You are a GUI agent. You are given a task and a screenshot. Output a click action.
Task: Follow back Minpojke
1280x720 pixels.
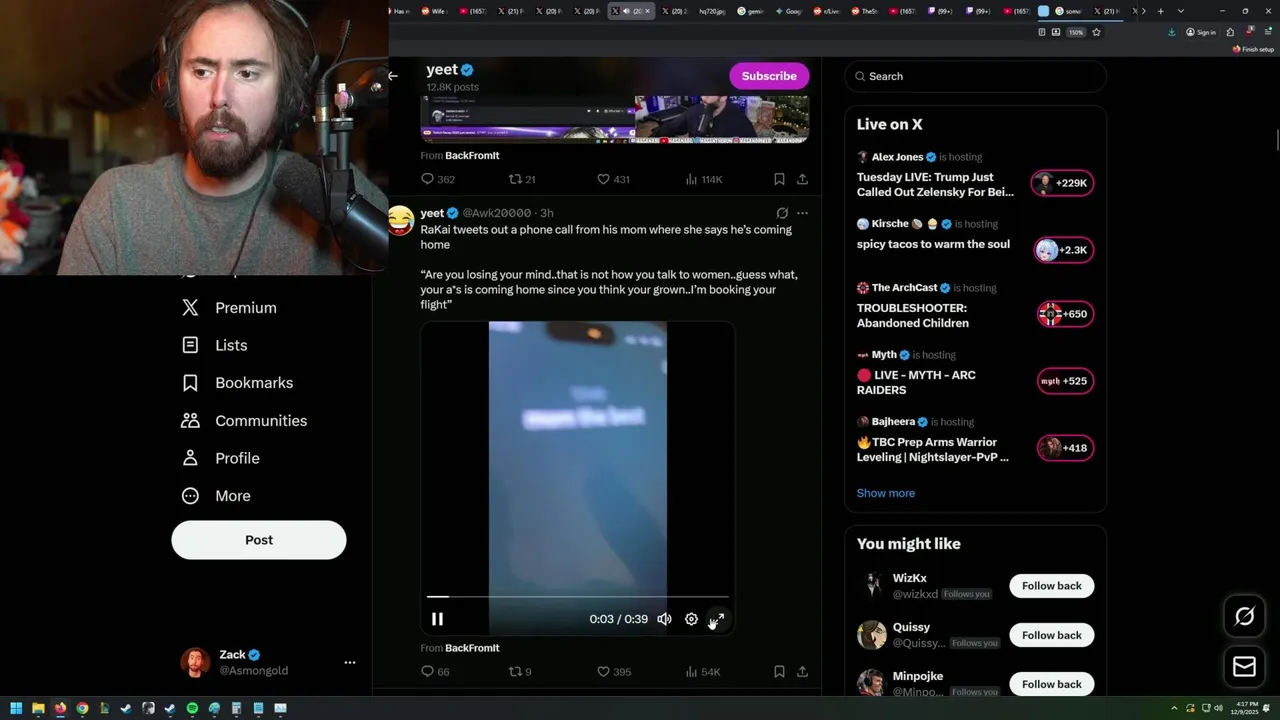(1052, 684)
